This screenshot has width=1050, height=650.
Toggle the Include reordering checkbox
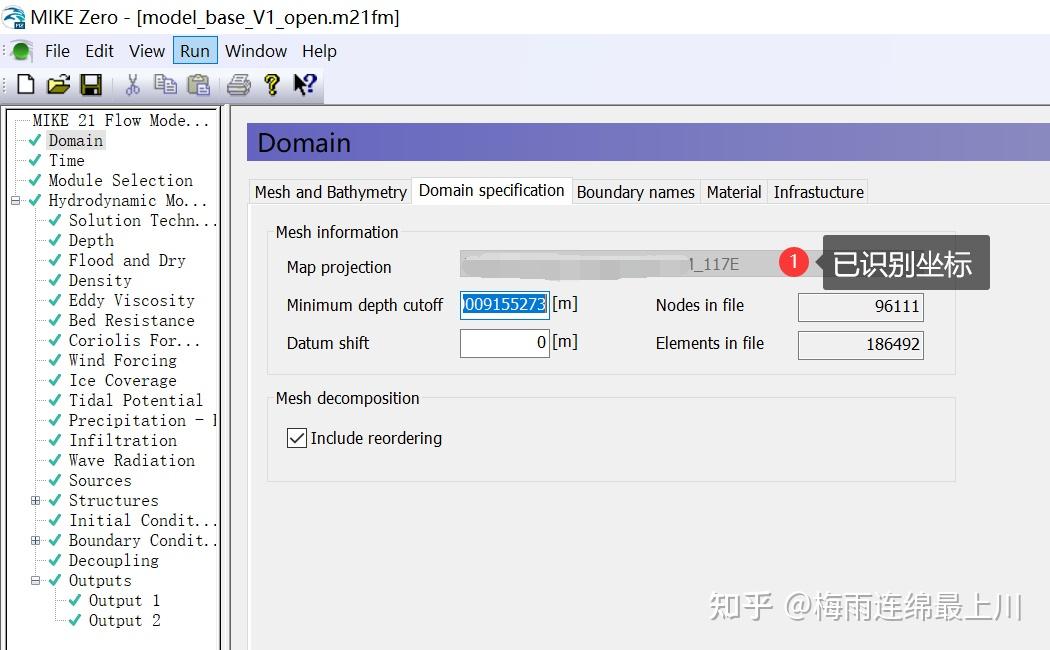coord(297,438)
